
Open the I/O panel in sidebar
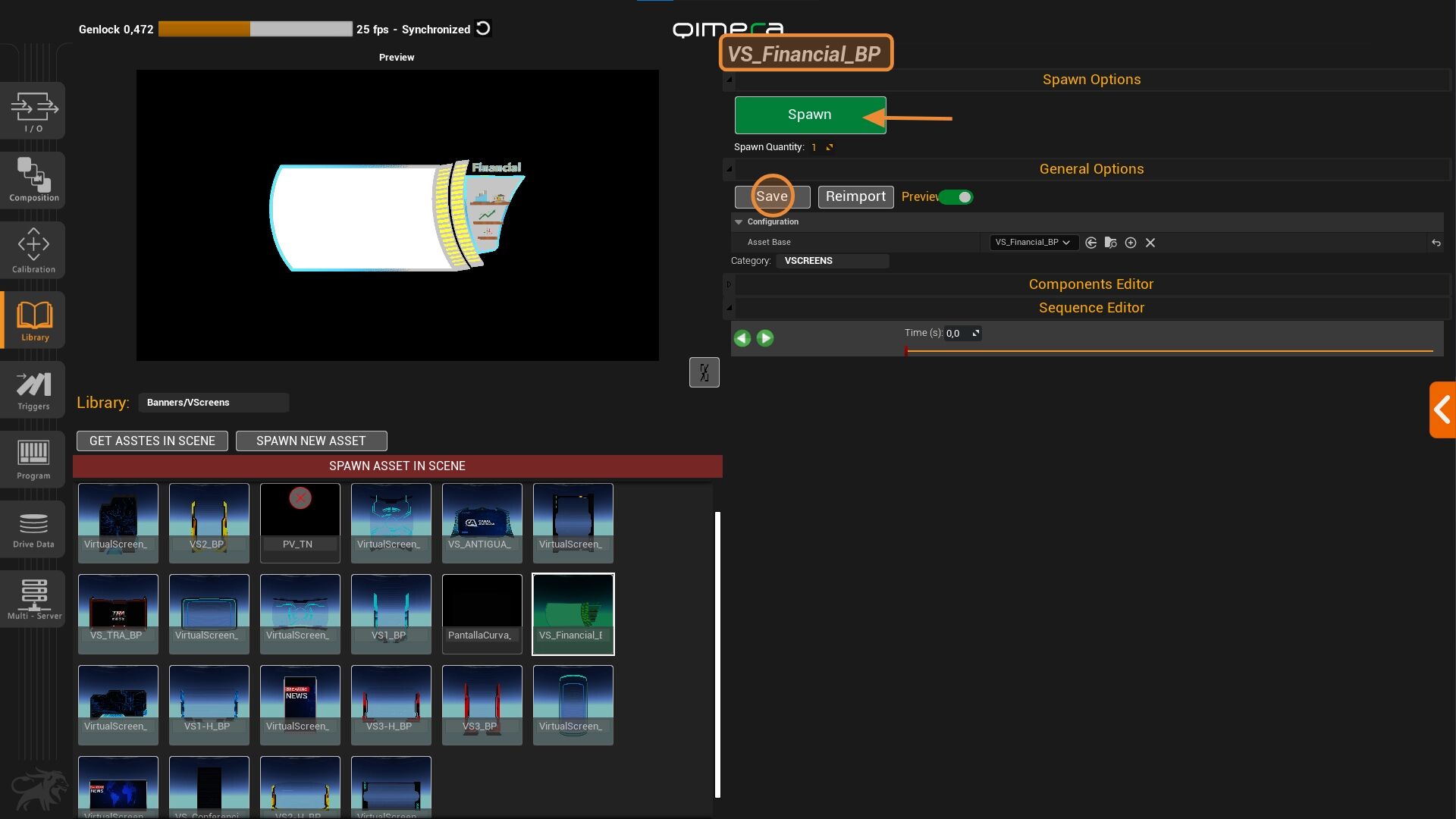33,111
